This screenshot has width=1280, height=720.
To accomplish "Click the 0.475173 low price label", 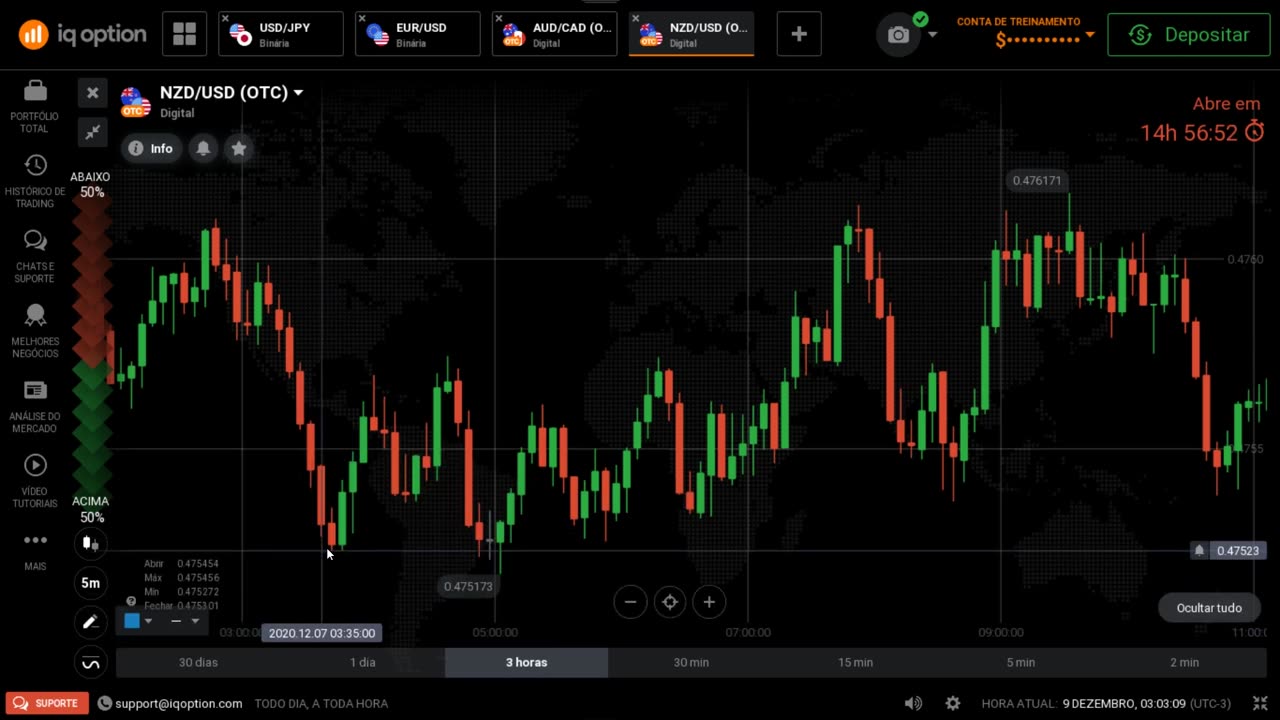I will point(468,586).
